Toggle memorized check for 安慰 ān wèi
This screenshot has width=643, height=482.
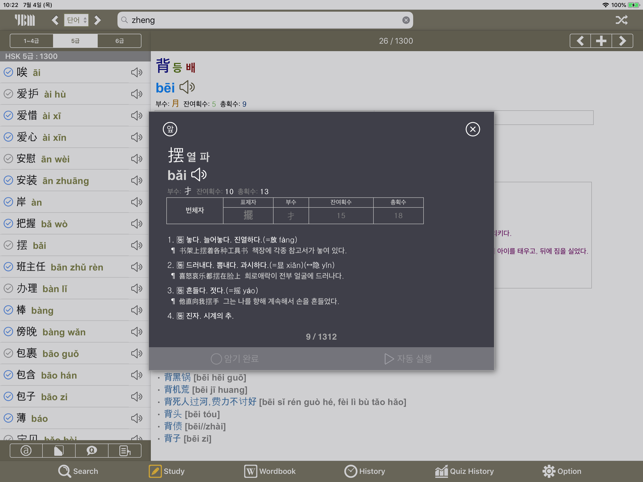coord(8,159)
